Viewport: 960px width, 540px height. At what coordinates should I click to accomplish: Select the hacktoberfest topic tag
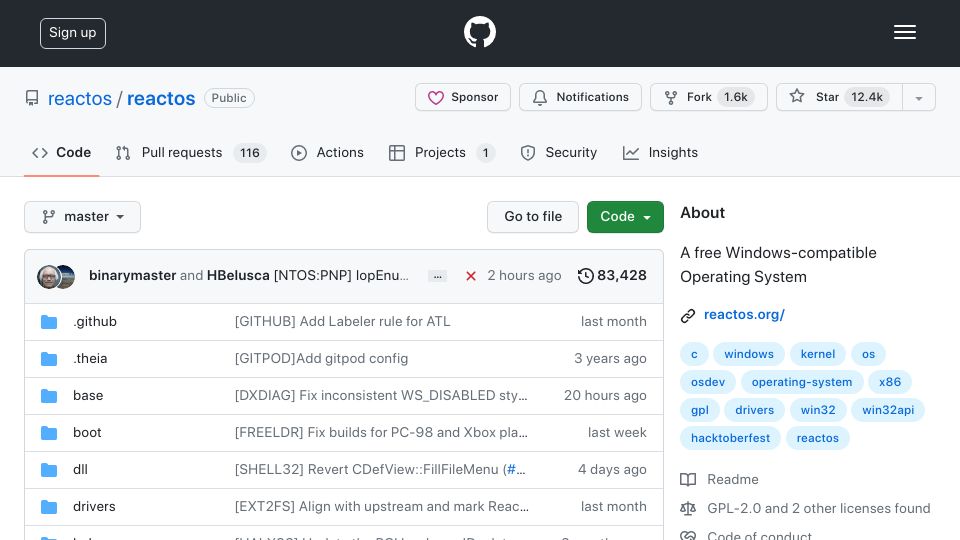coord(730,438)
